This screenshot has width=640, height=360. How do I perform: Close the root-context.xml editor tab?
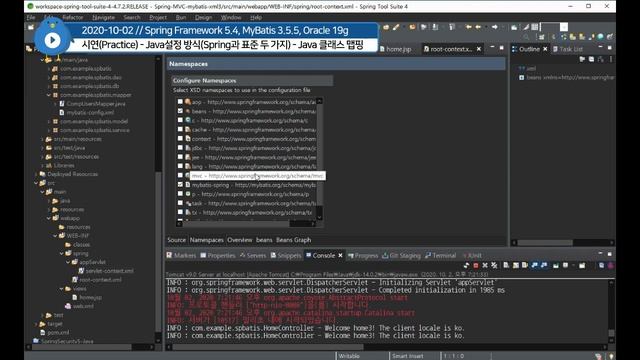pyautogui.click(x=479, y=49)
